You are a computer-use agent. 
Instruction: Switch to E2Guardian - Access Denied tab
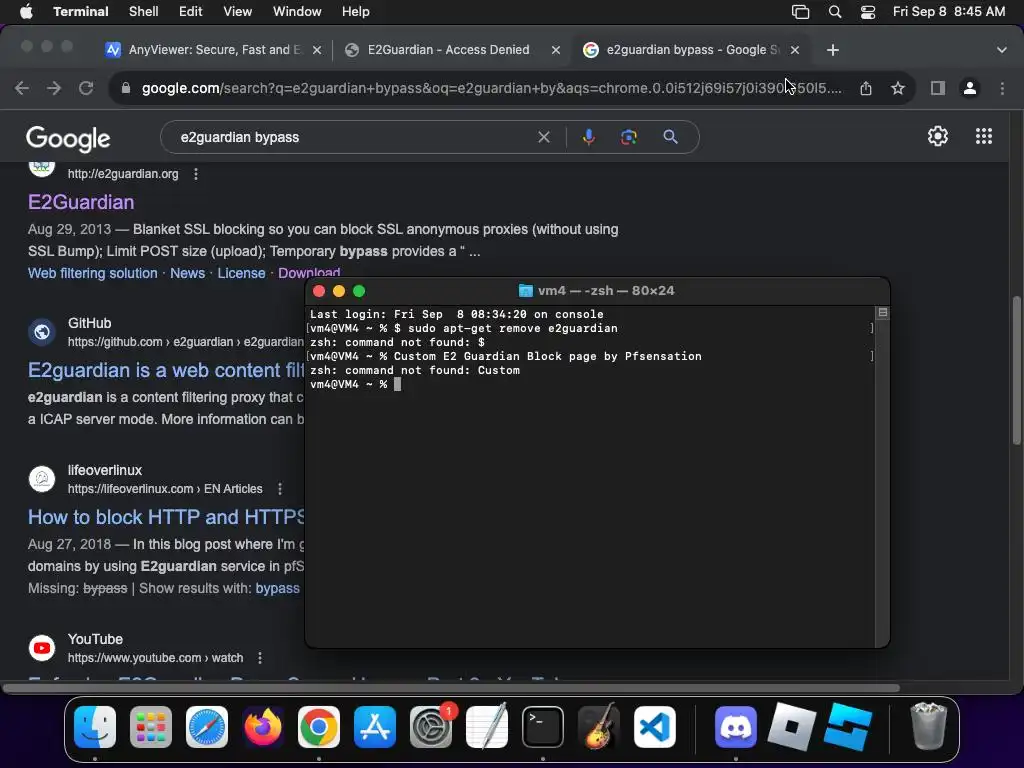[x=448, y=50]
